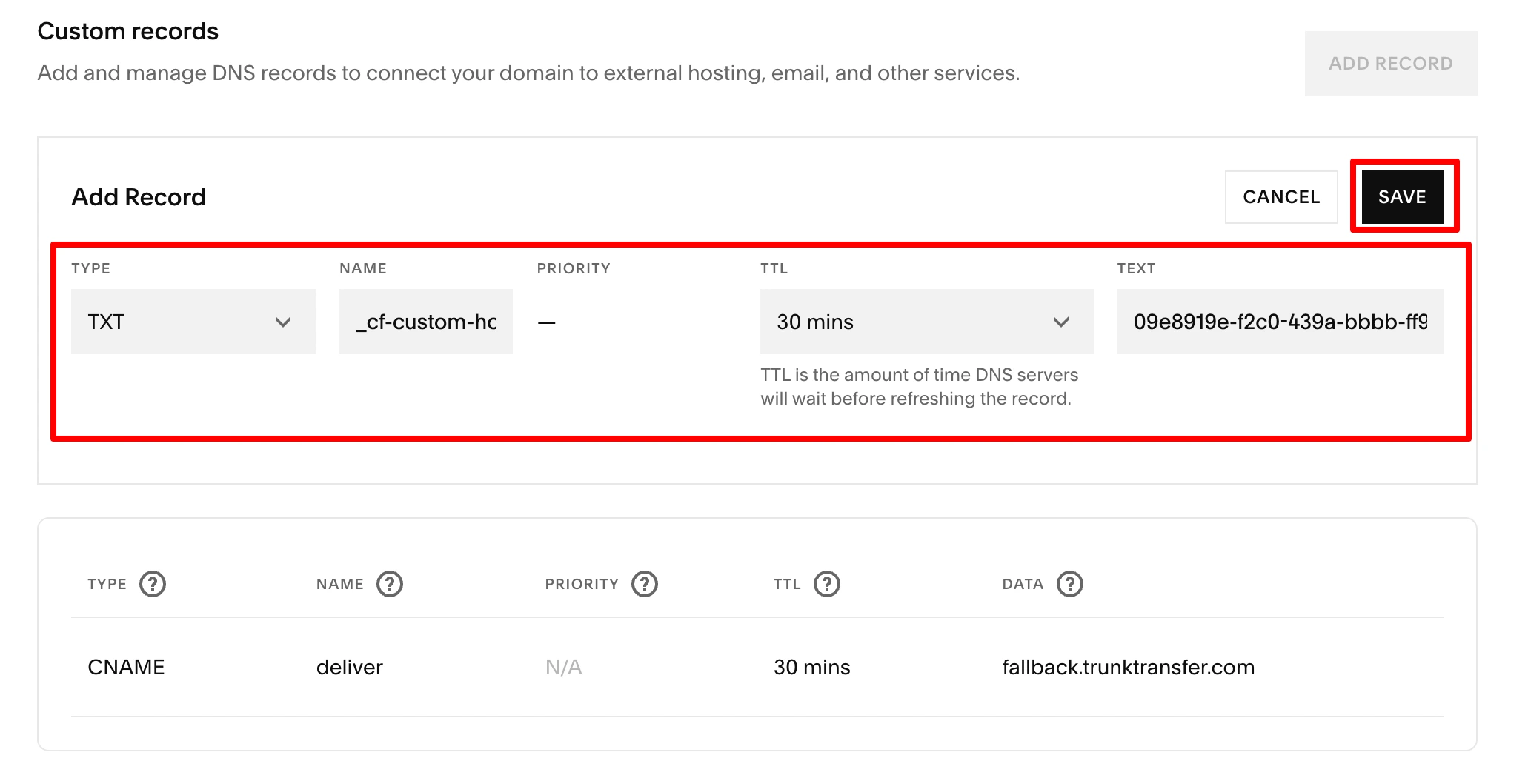Click the priority dash placeholder in form
The image size is (1528, 784).
[547, 322]
